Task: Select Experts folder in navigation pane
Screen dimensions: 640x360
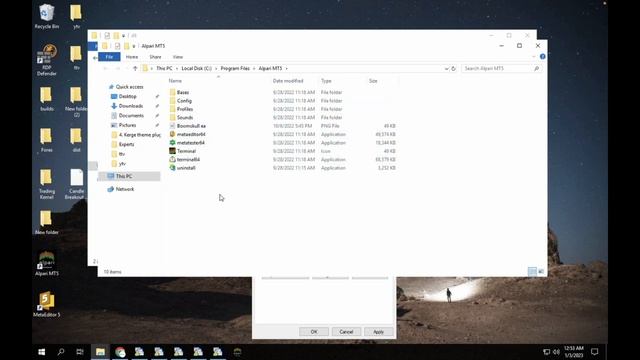Action: [x=126, y=144]
